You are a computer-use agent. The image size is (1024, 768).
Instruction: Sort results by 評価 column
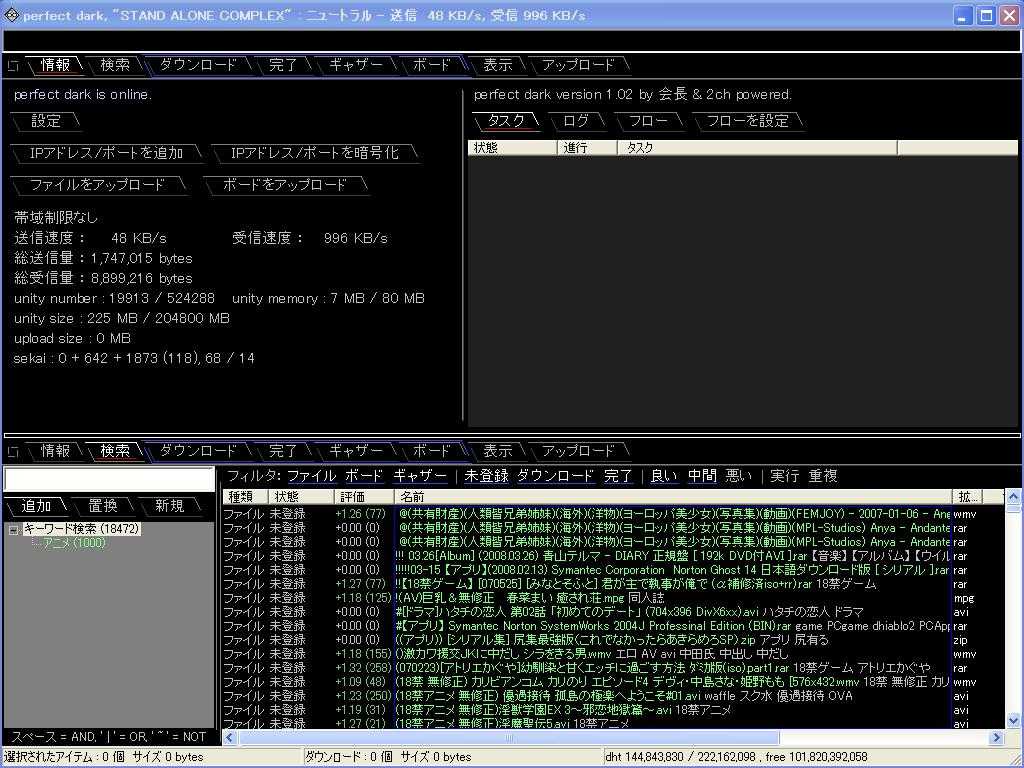click(364, 497)
